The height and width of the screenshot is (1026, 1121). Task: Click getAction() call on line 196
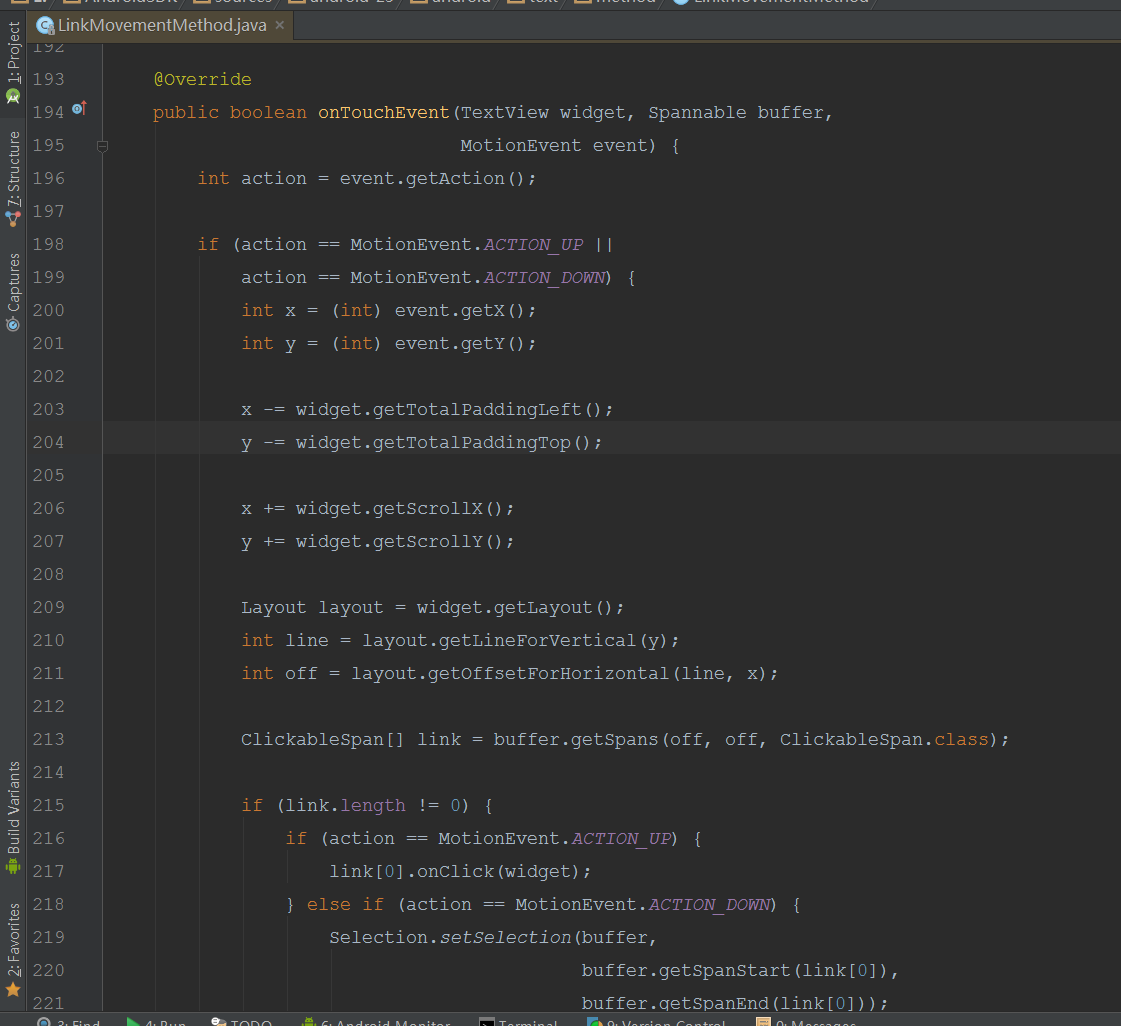tap(465, 178)
